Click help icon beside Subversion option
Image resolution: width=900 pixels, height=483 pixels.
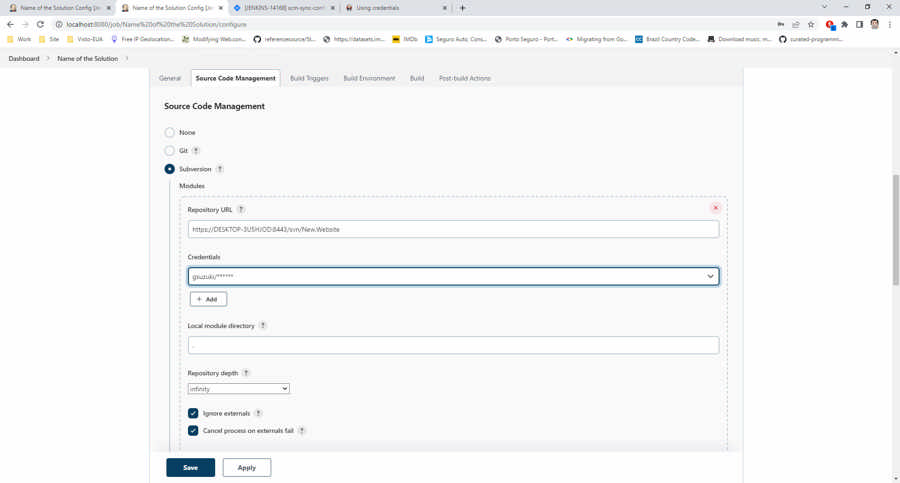coord(220,169)
